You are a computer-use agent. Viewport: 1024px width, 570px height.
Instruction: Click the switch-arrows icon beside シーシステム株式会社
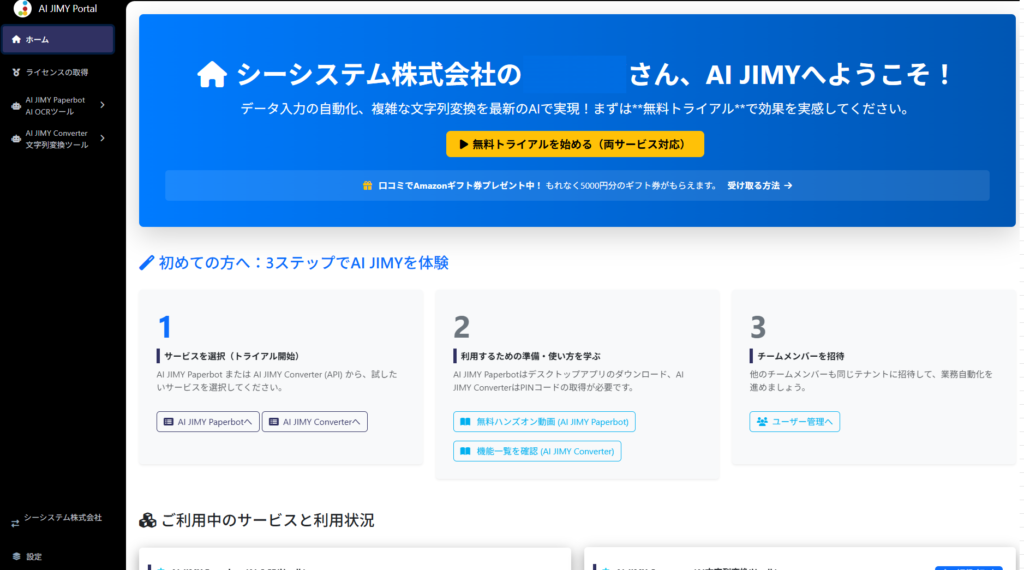tap(15, 522)
